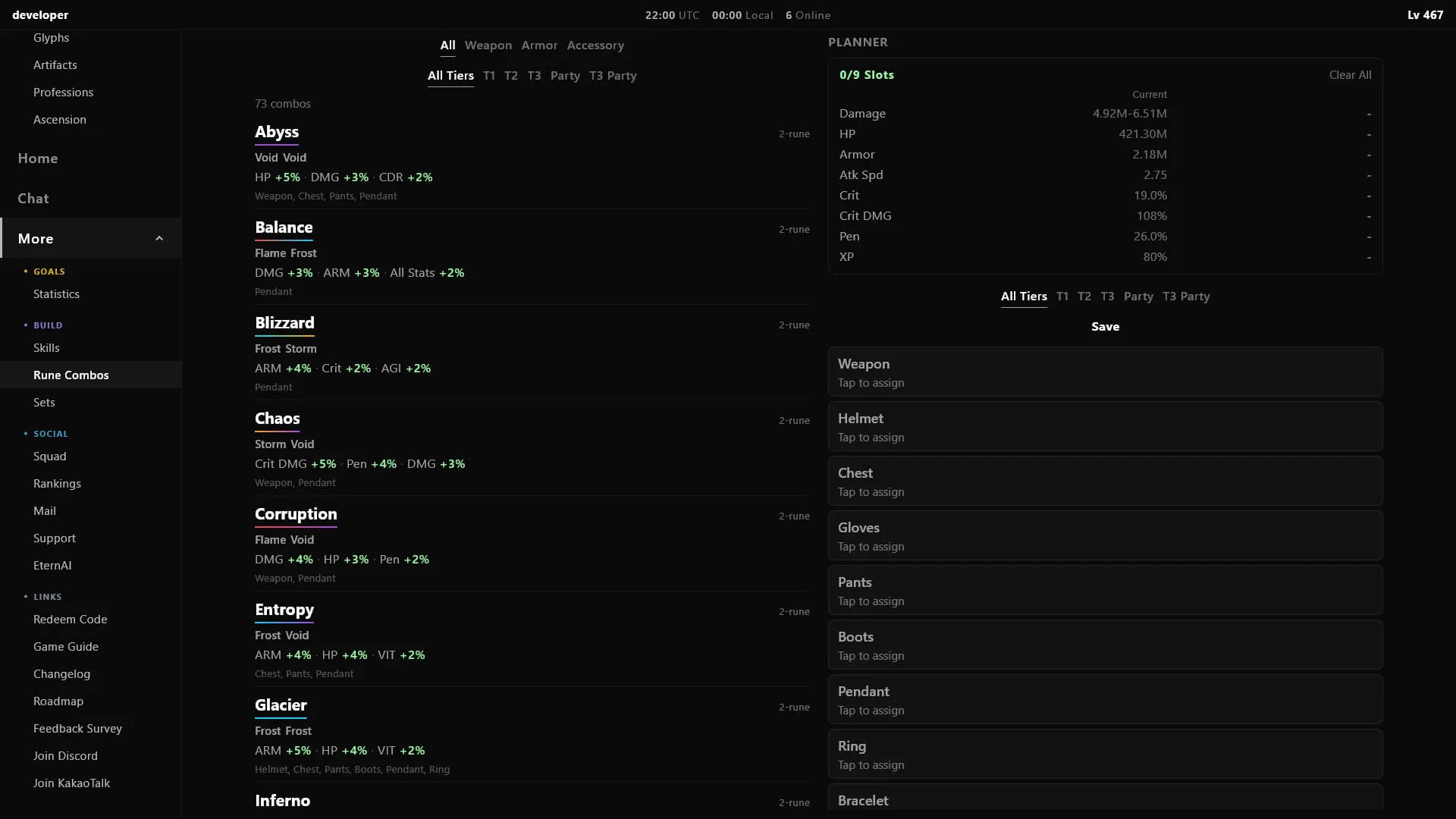The image size is (1456, 819).
Task: Open the Inferno rune combo
Action: point(282,801)
